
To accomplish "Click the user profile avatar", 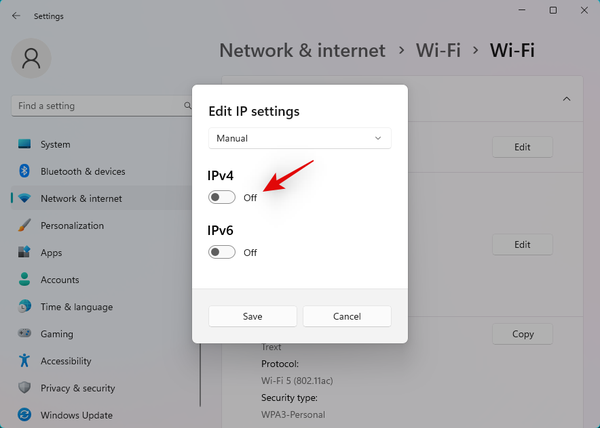I will point(31,58).
